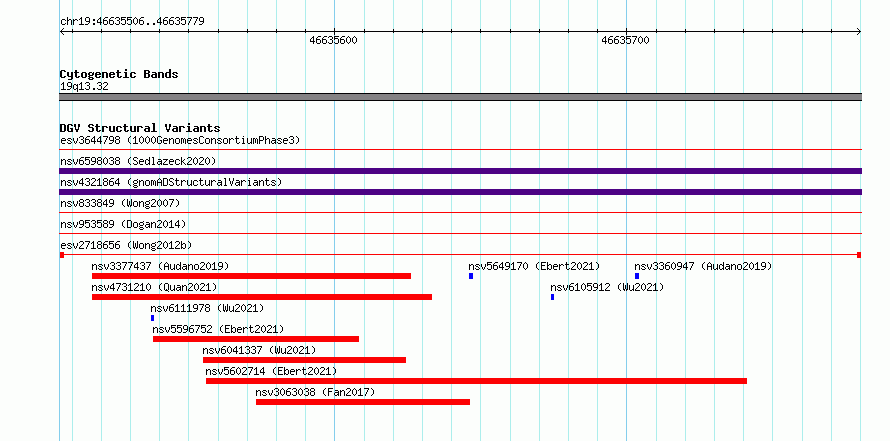Open the nsv833849 (Wong2007) variant label
Image resolution: width=890 pixels, height=441 pixels.
pyautogui.click(x=120, y=203)
